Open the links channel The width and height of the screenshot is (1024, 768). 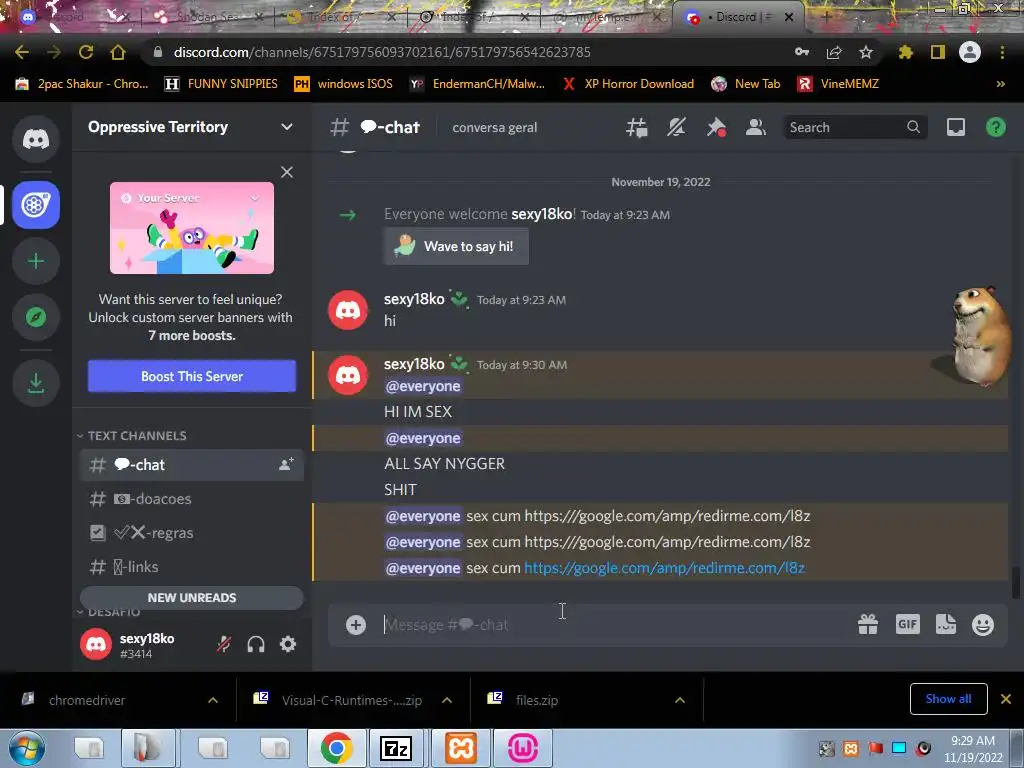click(x=192, y=567)
